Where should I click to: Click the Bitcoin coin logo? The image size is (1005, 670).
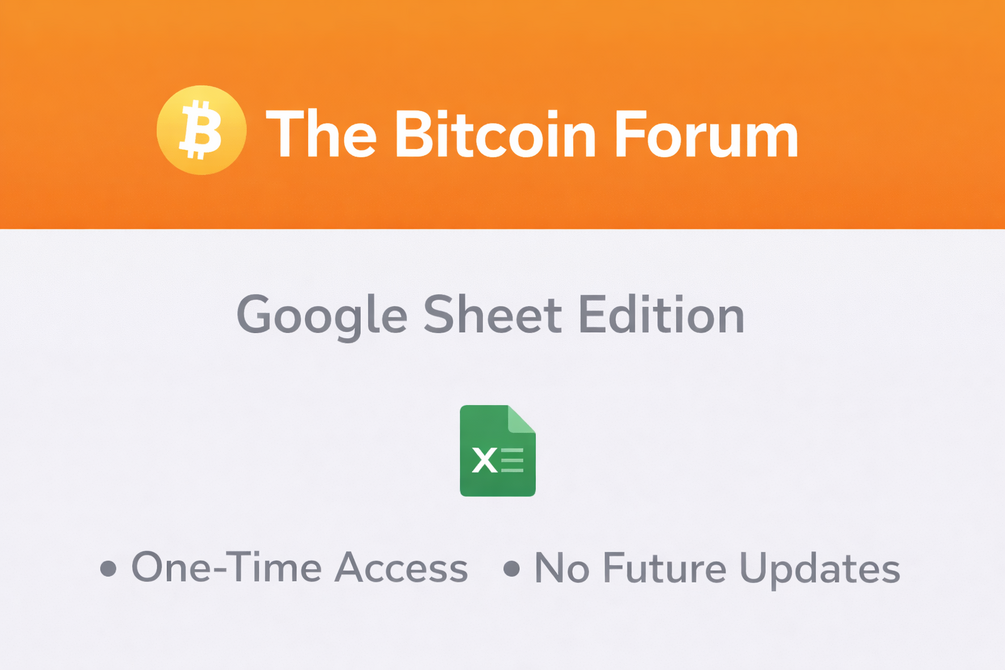(201, 130)
